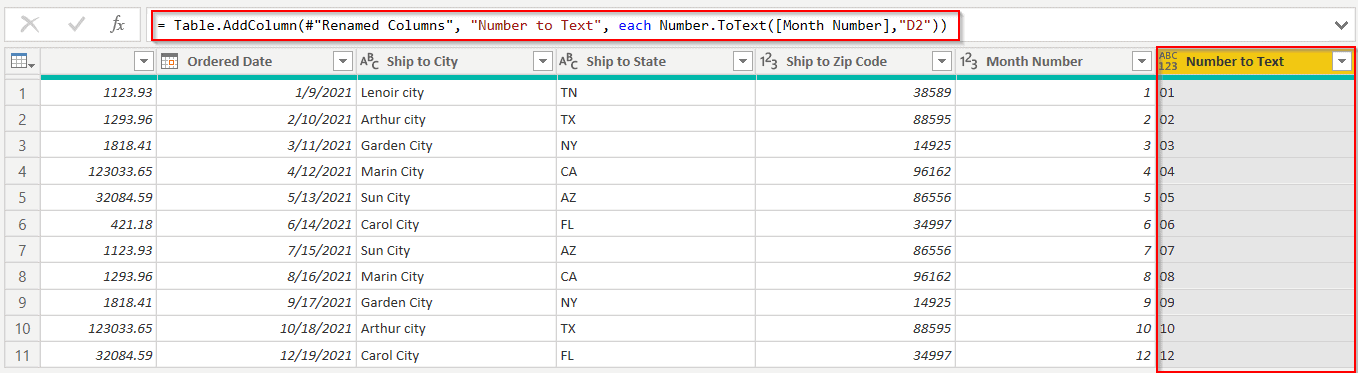The image size is (1358, 373).
Task: Open Ship to State filter dropdown
Action: click(743, 61)
